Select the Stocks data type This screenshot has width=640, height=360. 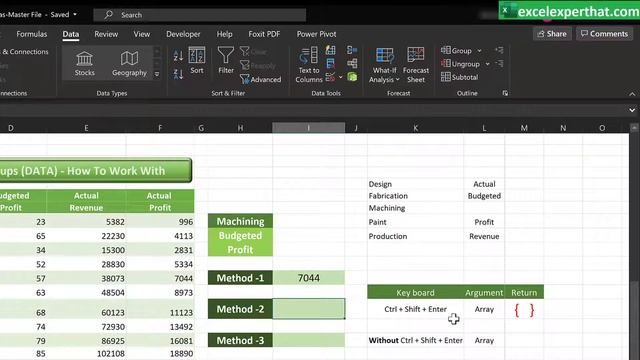(x=84, y=64)
